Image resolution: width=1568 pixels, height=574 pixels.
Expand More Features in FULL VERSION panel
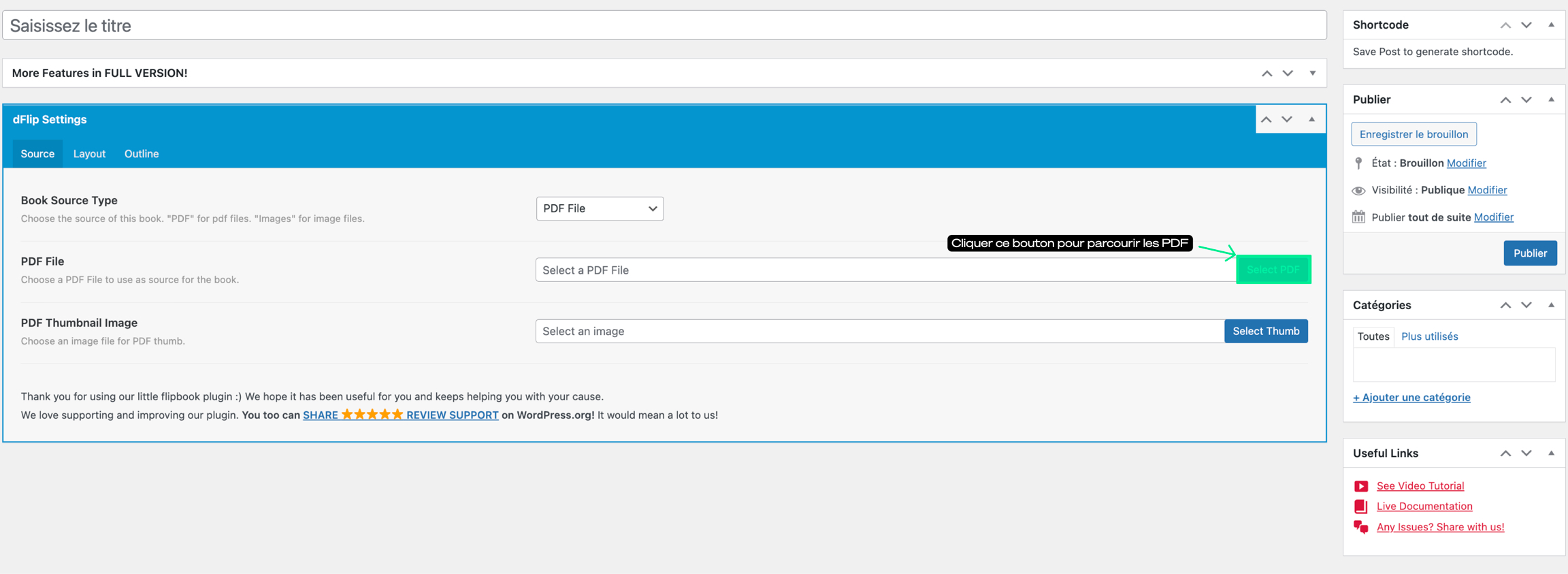tap(1312, 74)
